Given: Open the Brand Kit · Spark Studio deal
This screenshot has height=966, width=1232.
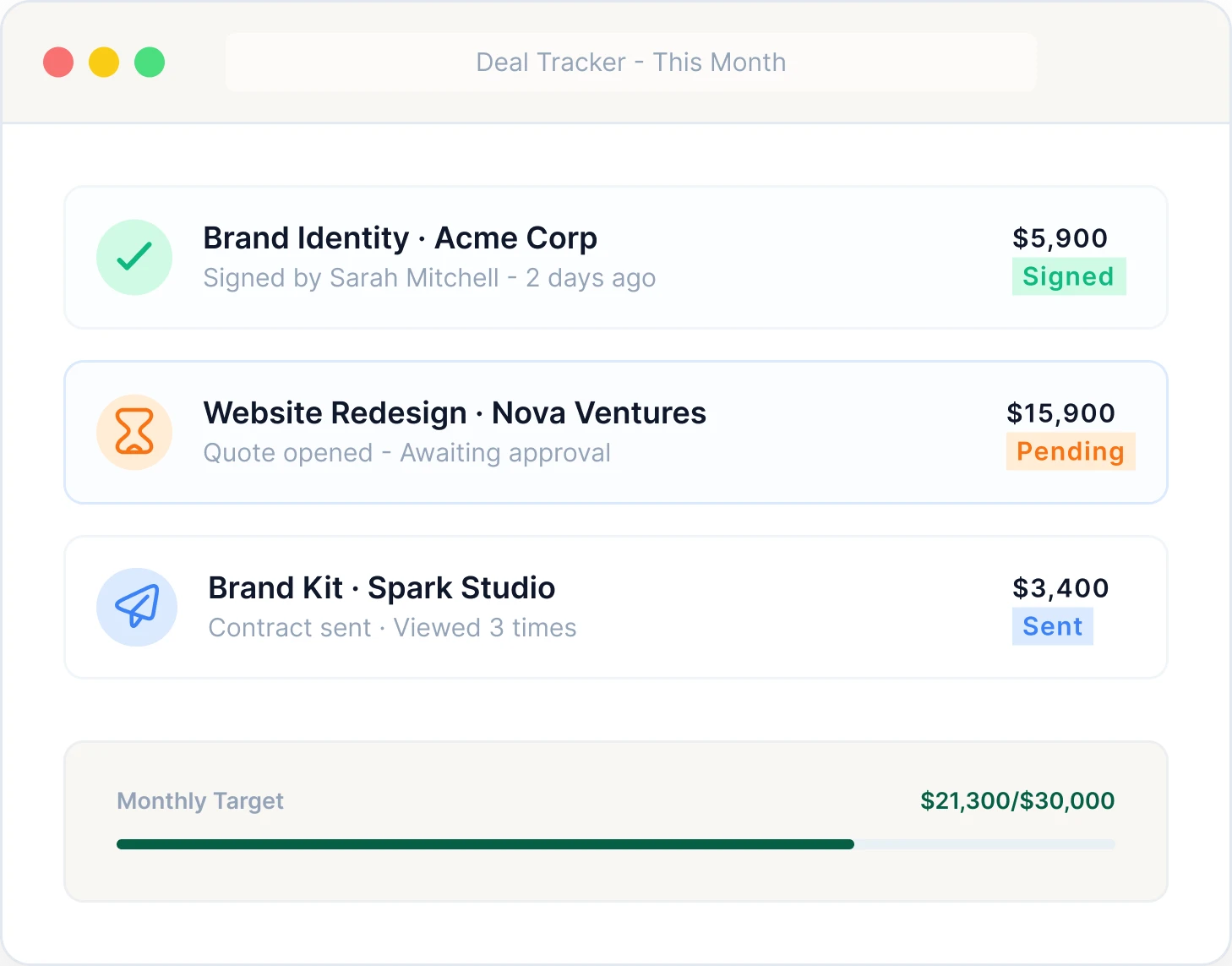Looking at the screenshot, I should tap(382, 588).
